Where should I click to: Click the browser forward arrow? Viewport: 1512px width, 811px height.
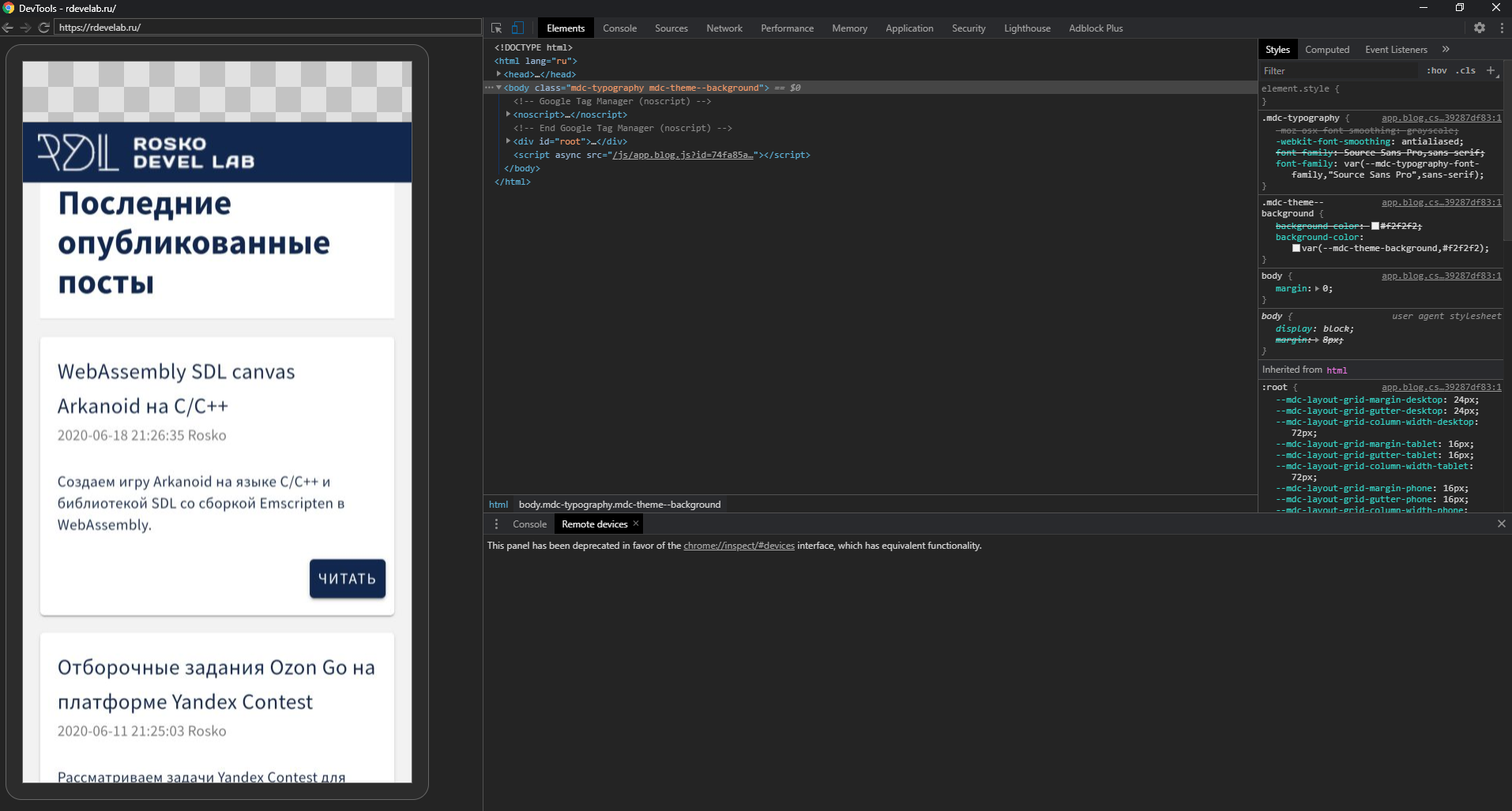click(25, 27)
